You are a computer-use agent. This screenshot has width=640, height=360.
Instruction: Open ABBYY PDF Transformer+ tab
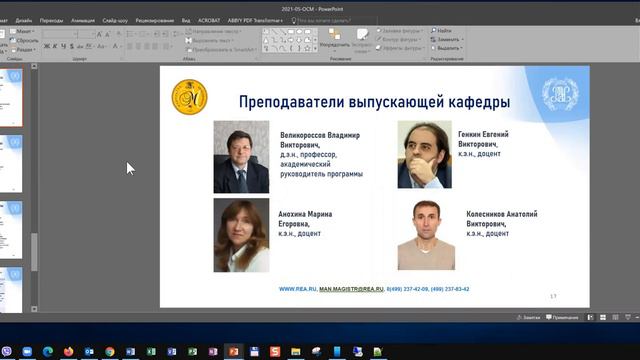(x=255, y=20)
